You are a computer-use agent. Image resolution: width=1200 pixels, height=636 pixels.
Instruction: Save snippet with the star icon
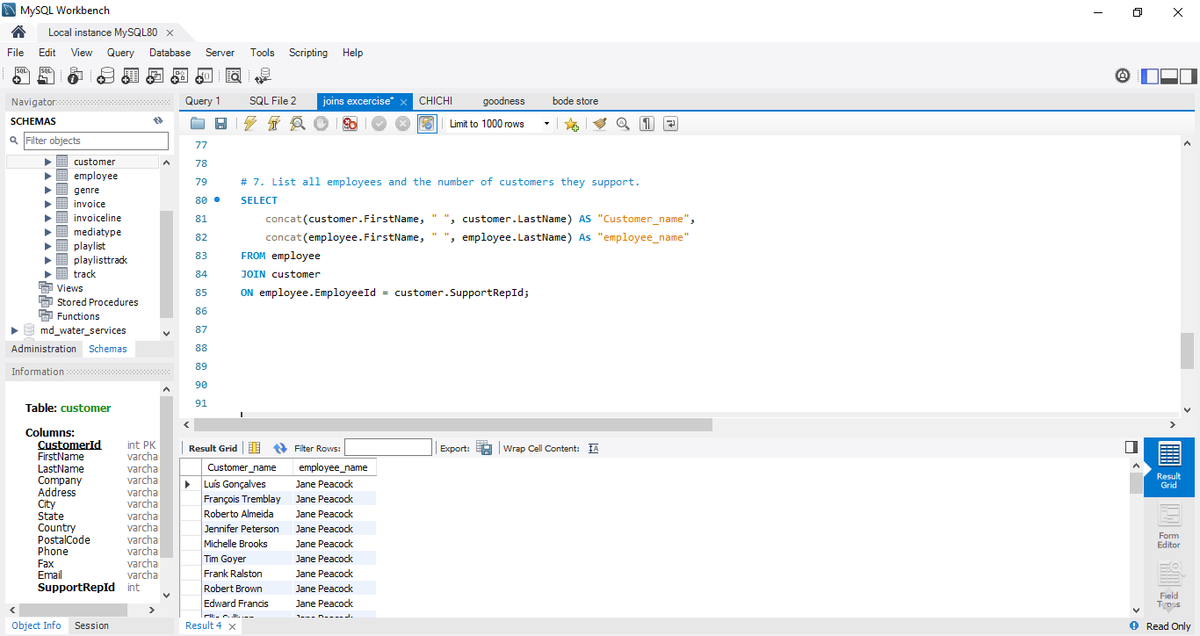(x=571, y=124)
